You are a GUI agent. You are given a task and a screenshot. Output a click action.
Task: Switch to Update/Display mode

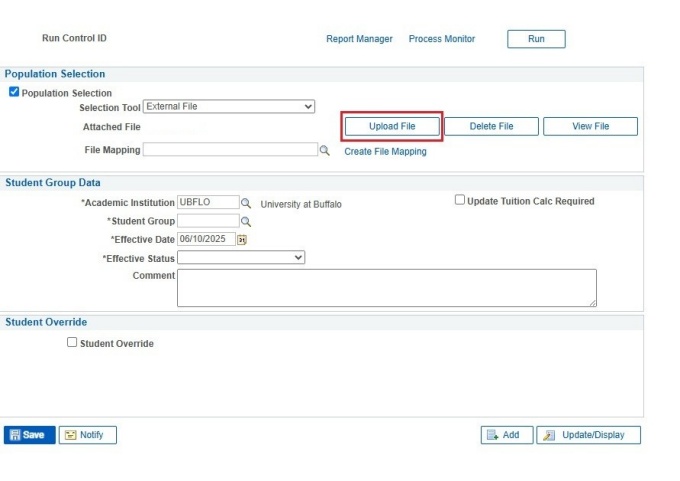[588, 435]
